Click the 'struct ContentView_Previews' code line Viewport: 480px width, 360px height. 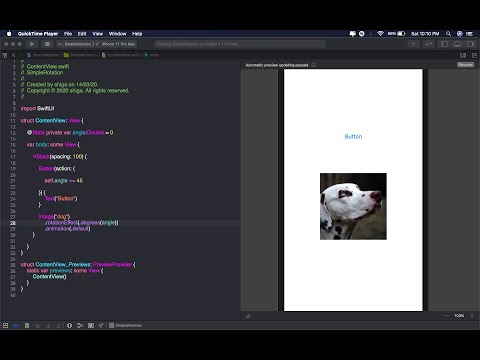[78, 264]
